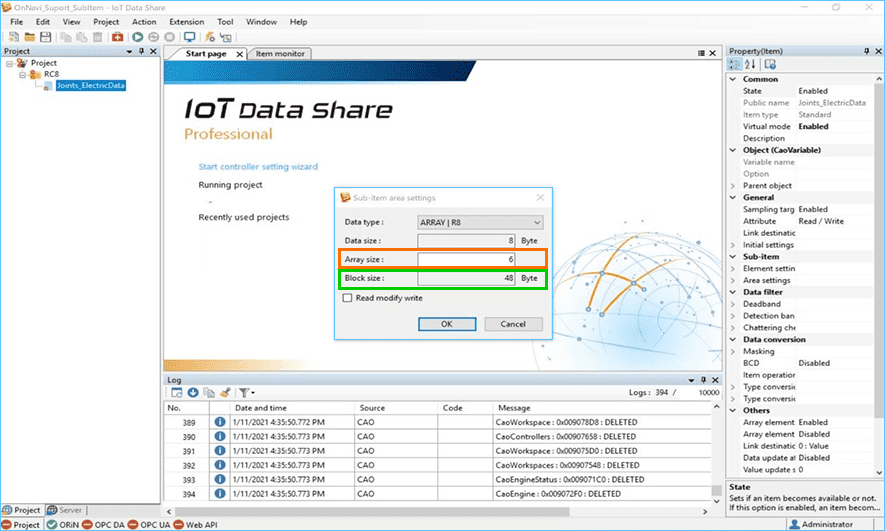Switch to the Item monitor tab
The width and height of the screenshot is (885, 531).
(x=280, y=54)
